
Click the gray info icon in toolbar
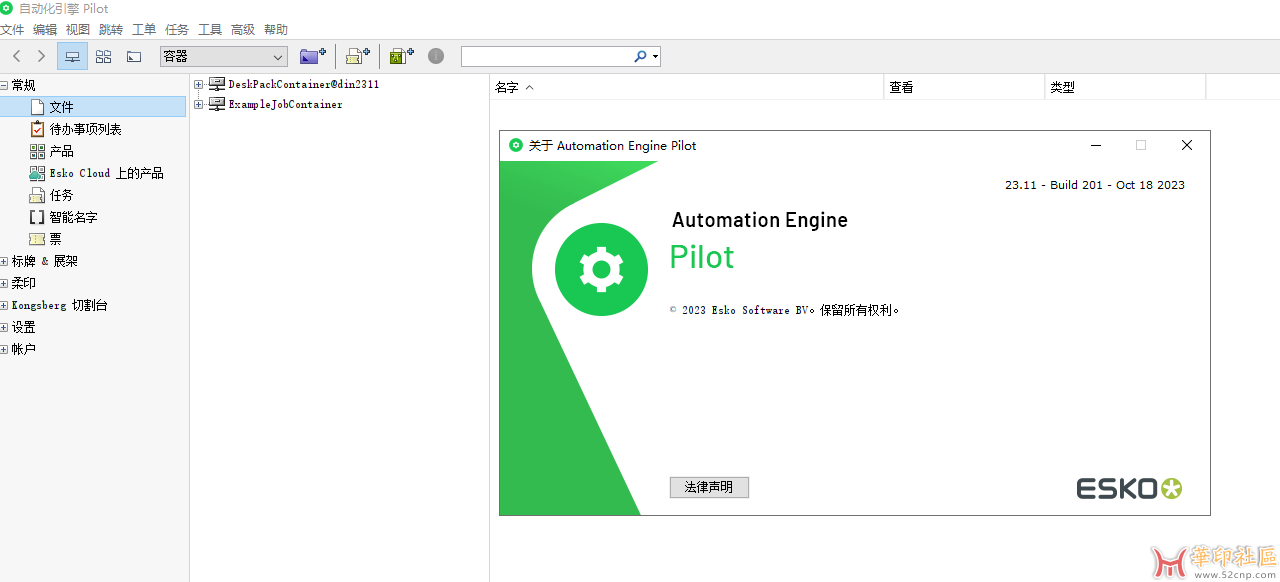pyautogui.click(x=436, y=56)
